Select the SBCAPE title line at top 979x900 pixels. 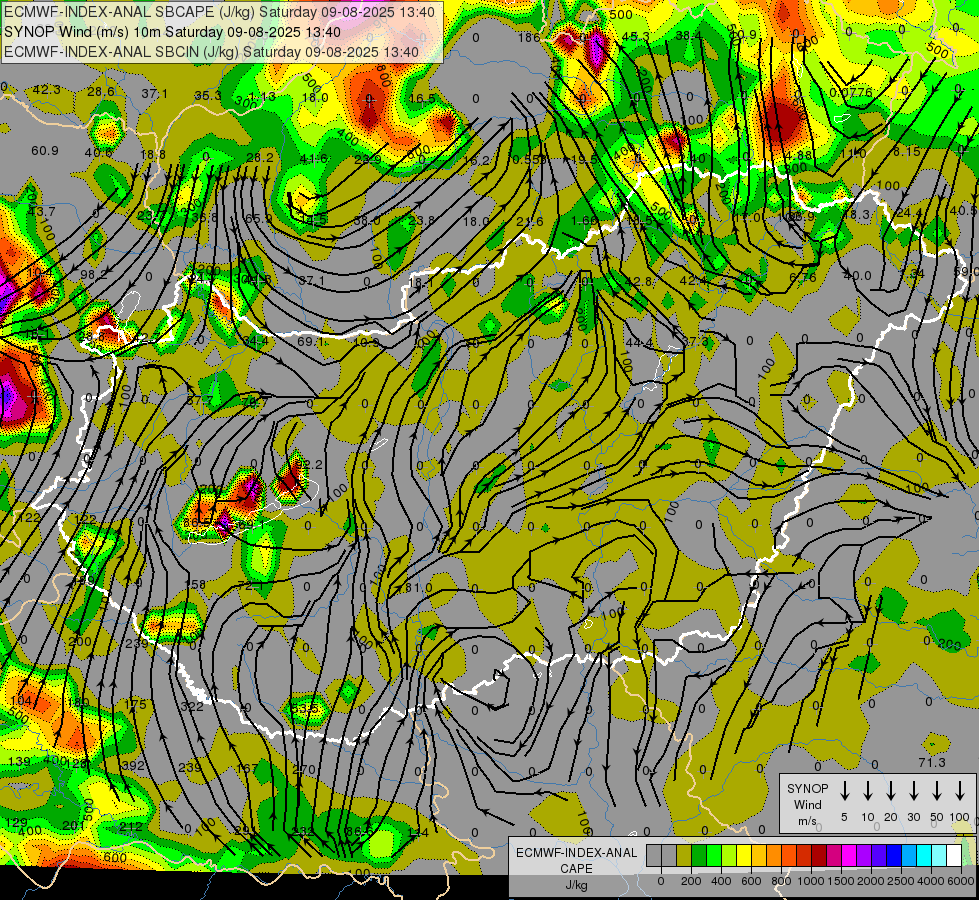219,11
